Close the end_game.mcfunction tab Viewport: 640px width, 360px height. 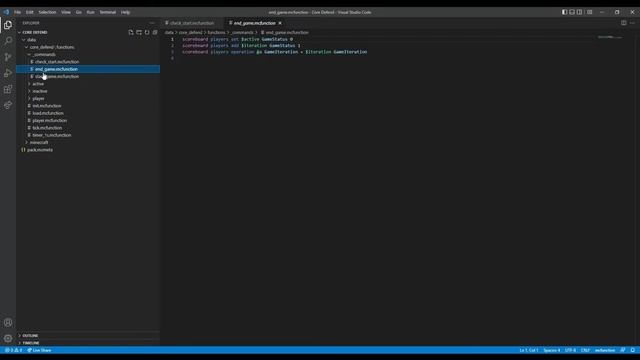280,23
